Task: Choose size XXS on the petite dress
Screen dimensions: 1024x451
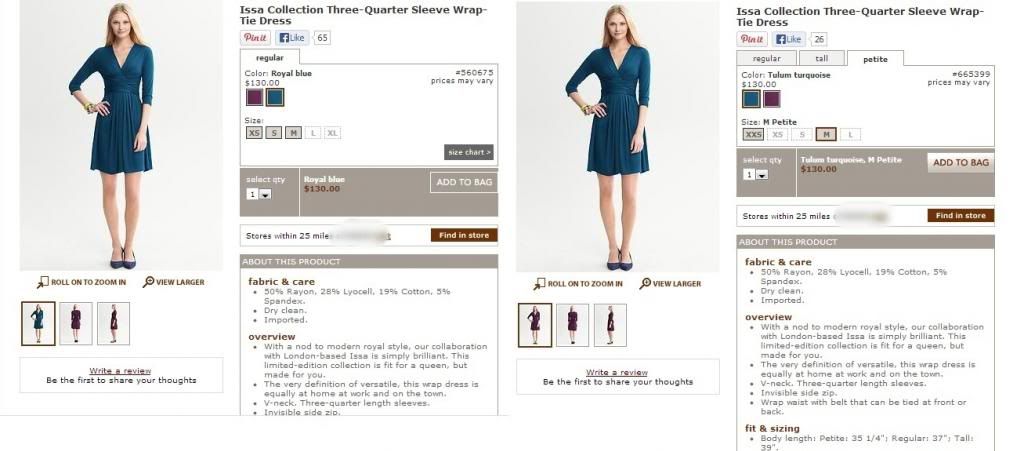Action: point(753,134)
